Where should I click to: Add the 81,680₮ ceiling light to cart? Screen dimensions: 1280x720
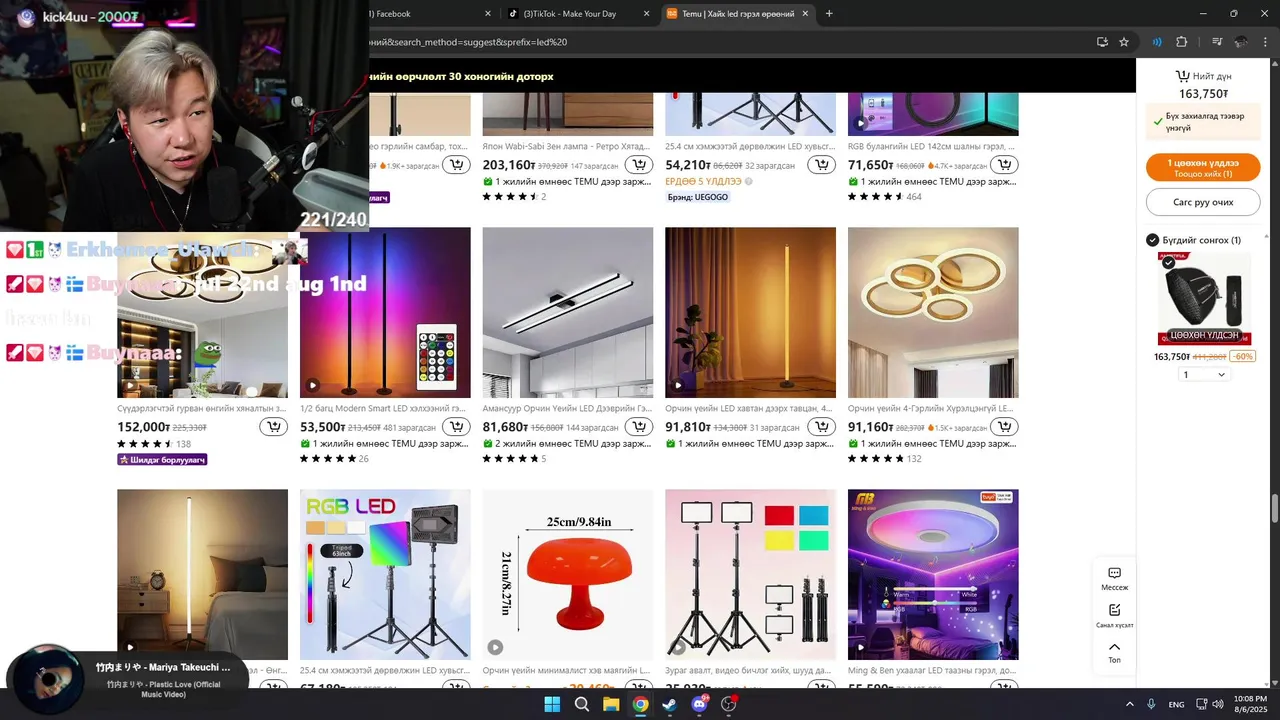pyautogui.click(x=639, y=427)
